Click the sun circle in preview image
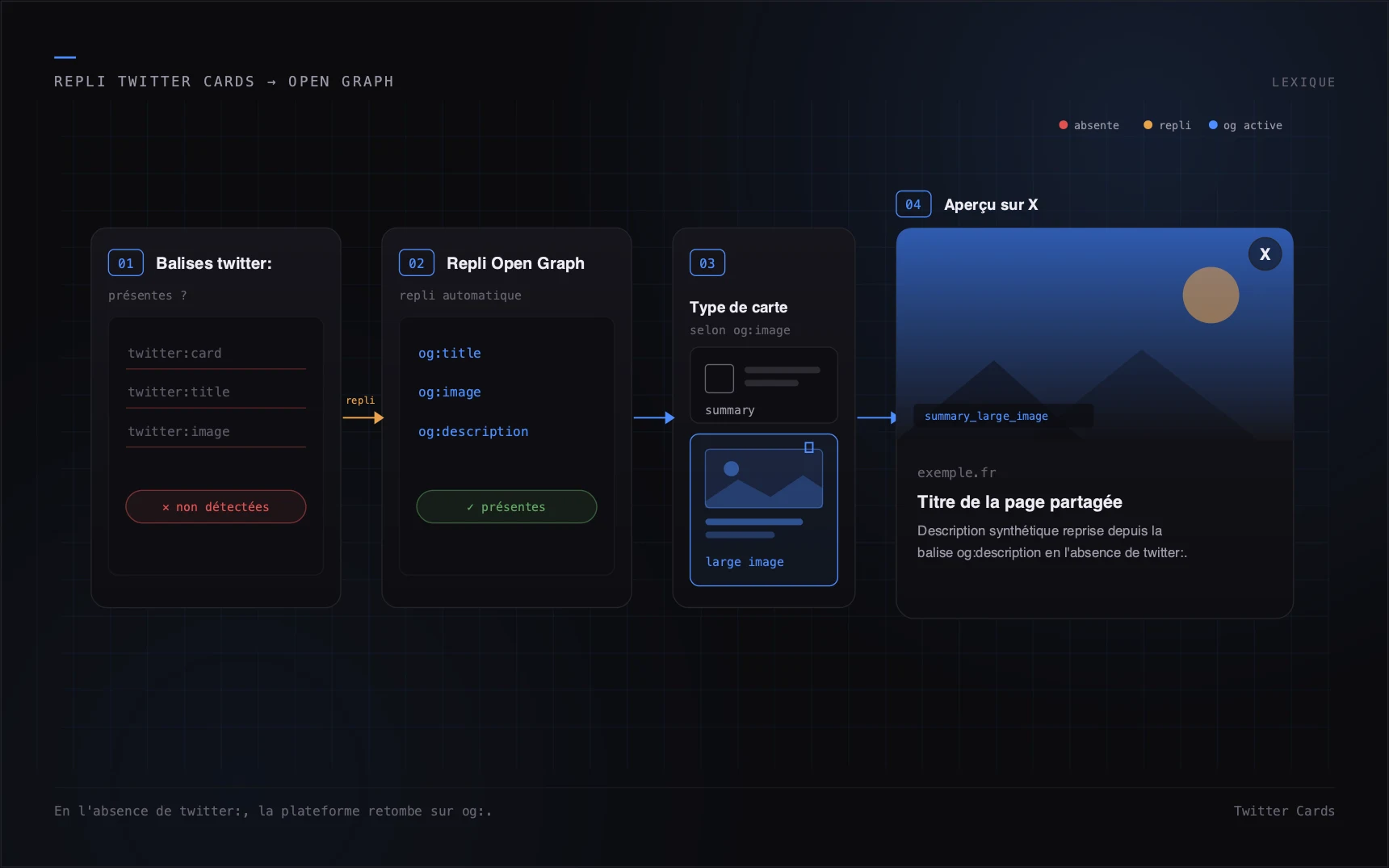 tap(1211, 296)
